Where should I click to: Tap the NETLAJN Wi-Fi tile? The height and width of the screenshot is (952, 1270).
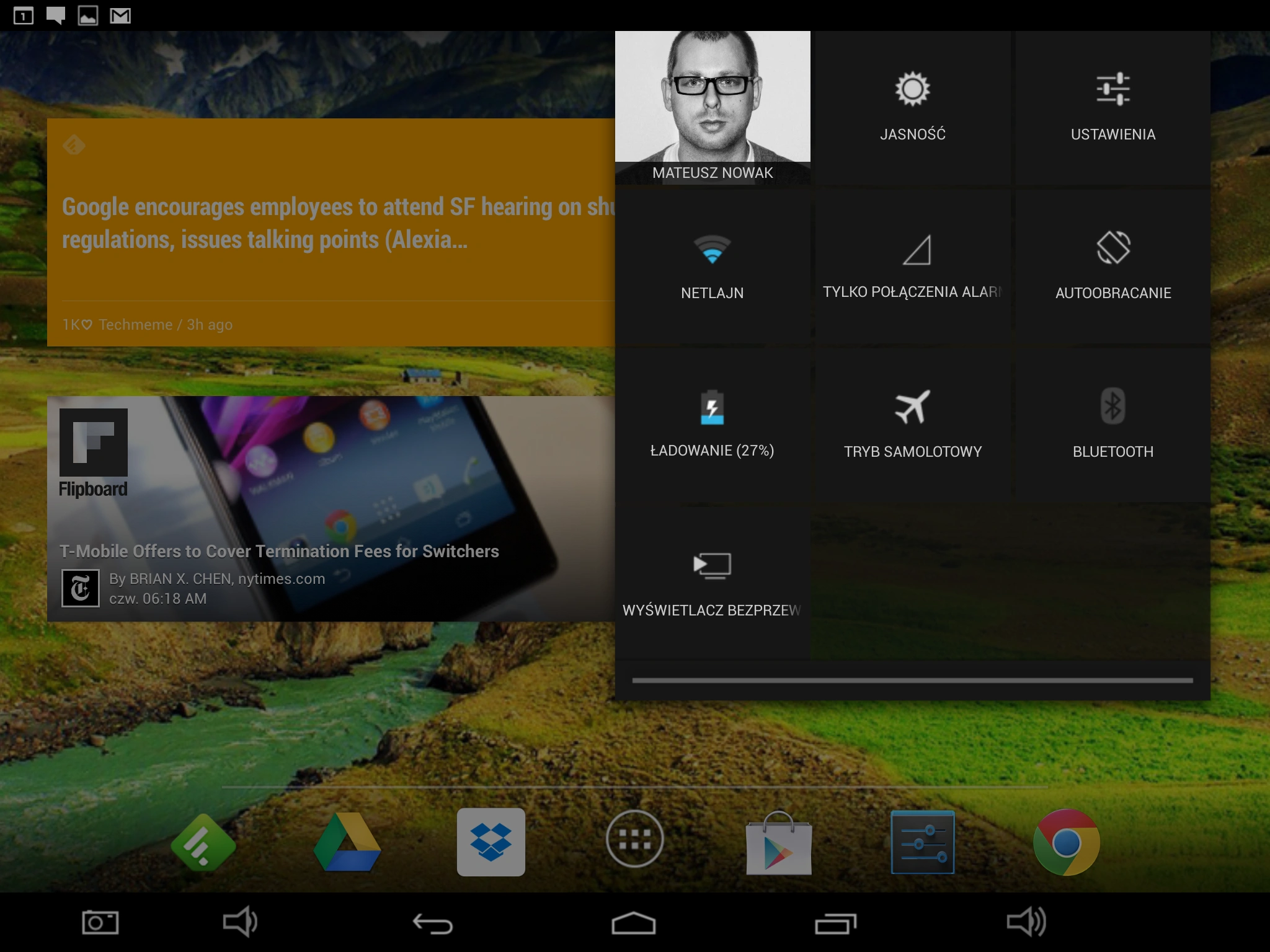[713, 267]
